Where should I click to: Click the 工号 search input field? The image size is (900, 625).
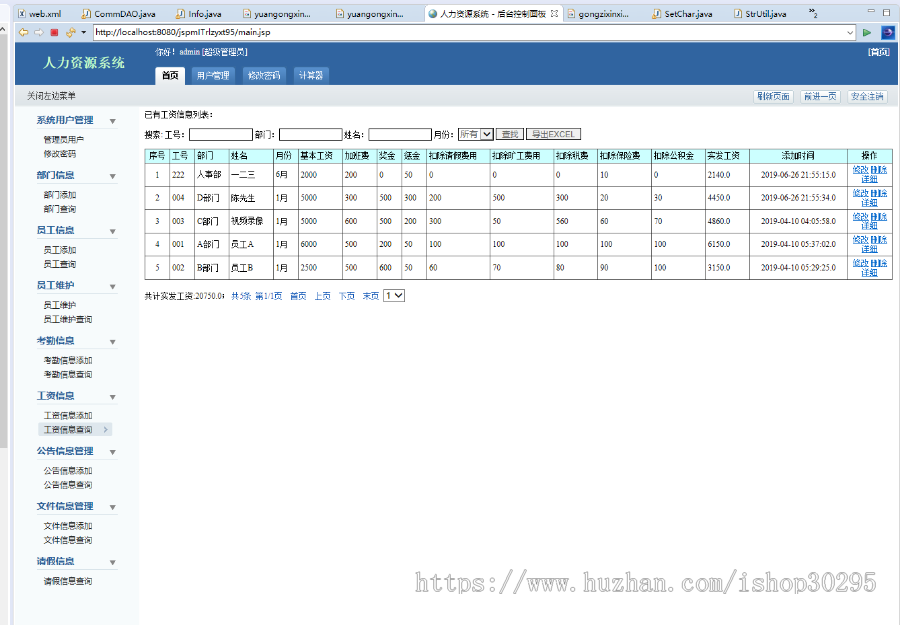pyautogui.click(x=220, y=134)
